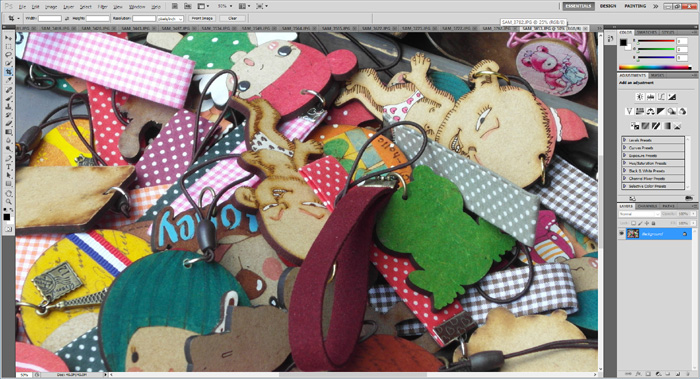Launch Bridge from the application bar

(175, 6)
